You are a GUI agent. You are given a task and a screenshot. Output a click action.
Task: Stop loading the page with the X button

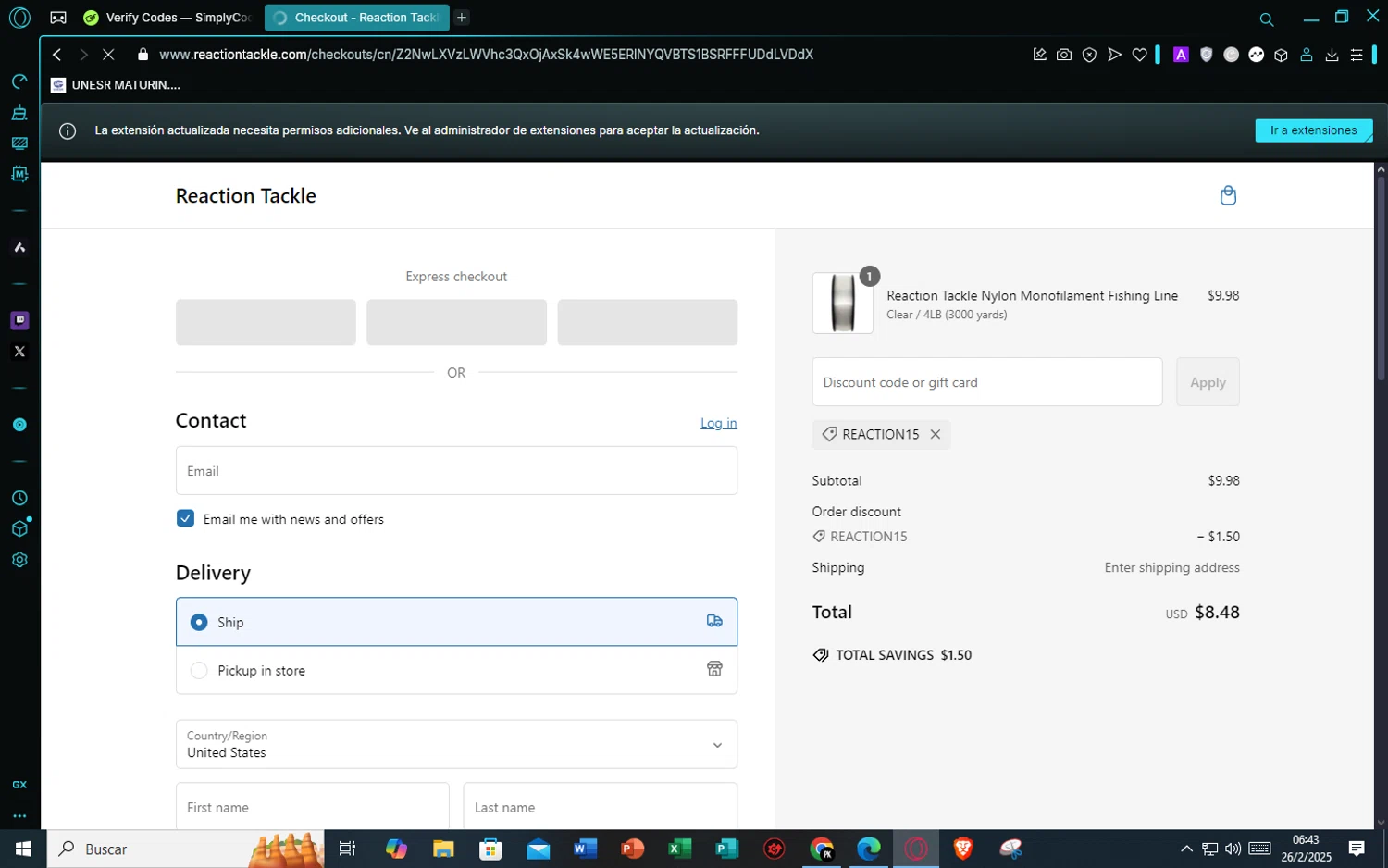(108, 55)
